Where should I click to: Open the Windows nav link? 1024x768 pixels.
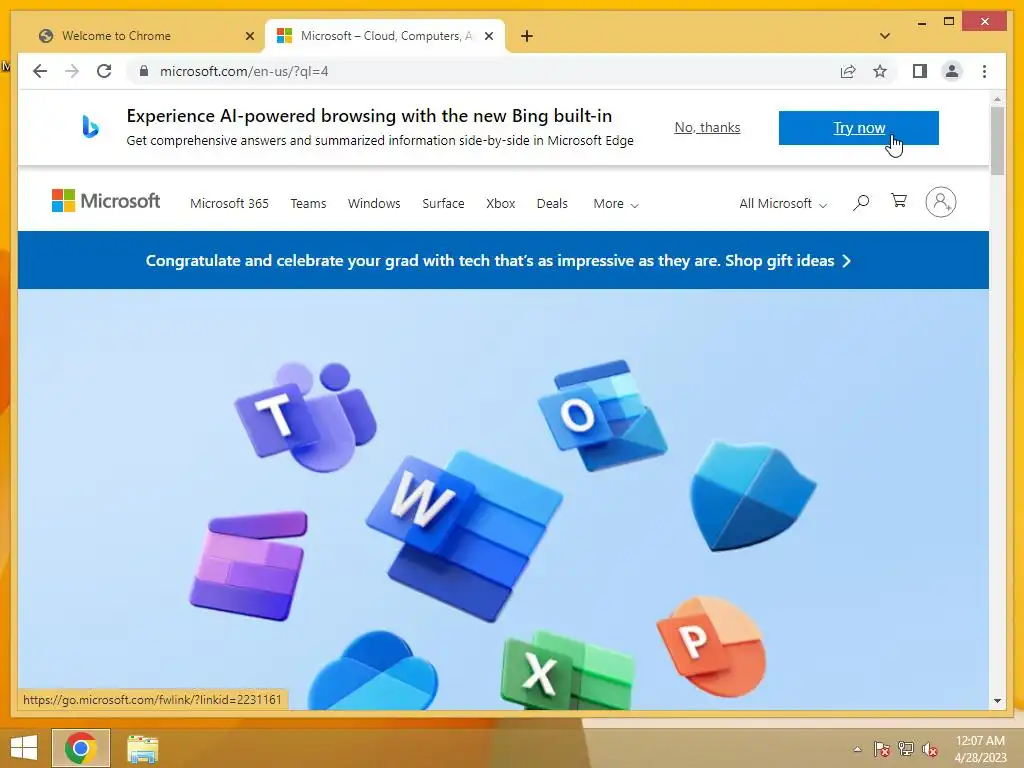(x=374, y=204)
